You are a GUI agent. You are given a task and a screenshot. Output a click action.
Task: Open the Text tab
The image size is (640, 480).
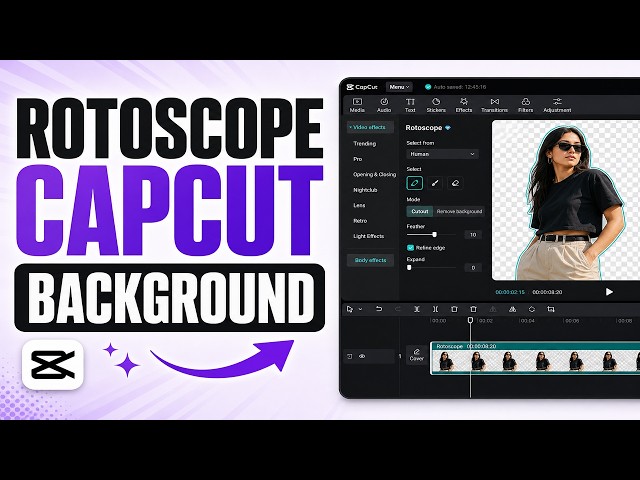tap(410, 105)
